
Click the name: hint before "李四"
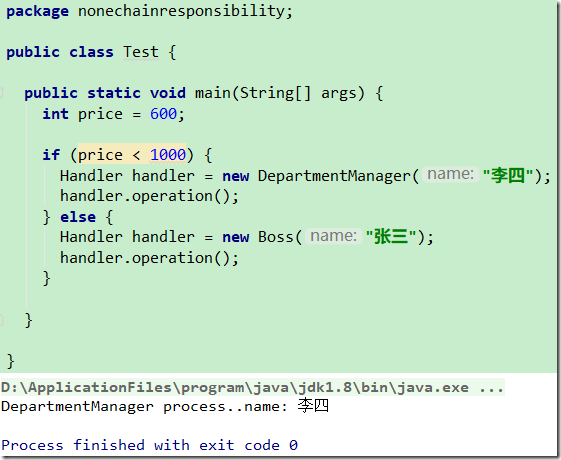[450, 175]
